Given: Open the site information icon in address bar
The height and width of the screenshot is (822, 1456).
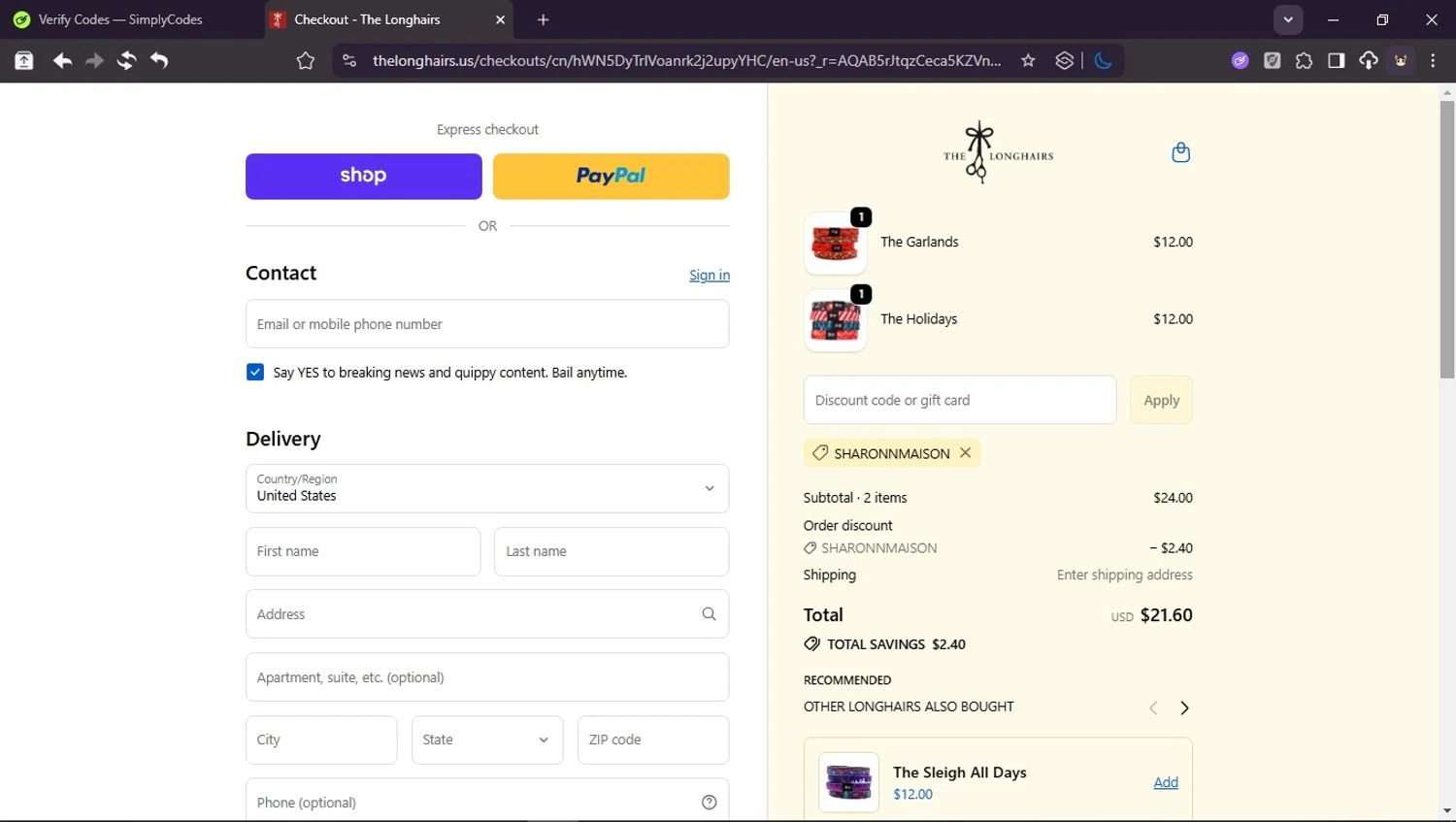Looking at the screenshot, I should [x=349, y=60].
